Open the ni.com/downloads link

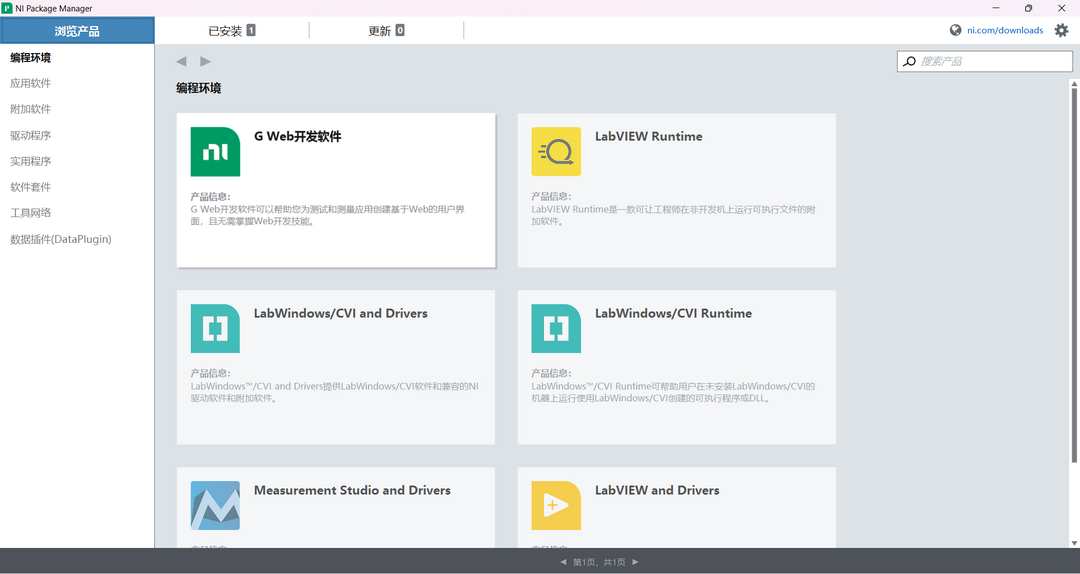click(1004, 31)
